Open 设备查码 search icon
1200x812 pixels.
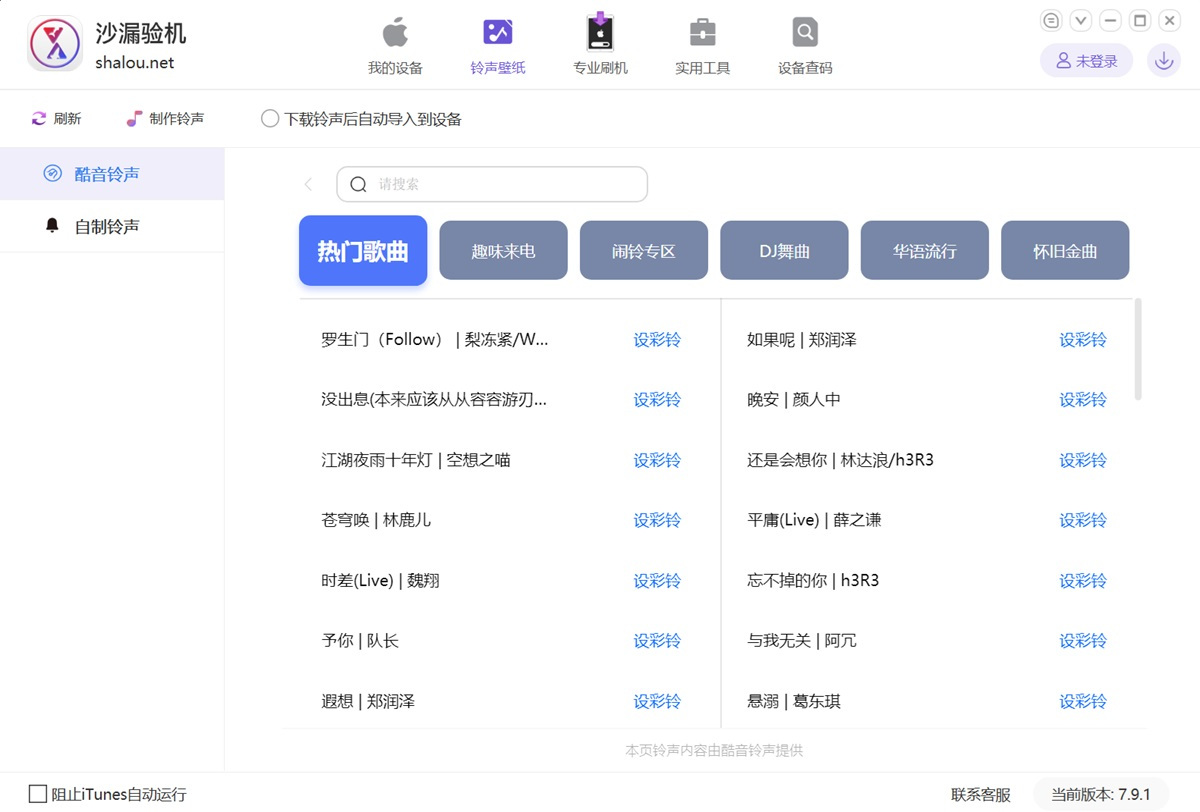pos(805,33)
